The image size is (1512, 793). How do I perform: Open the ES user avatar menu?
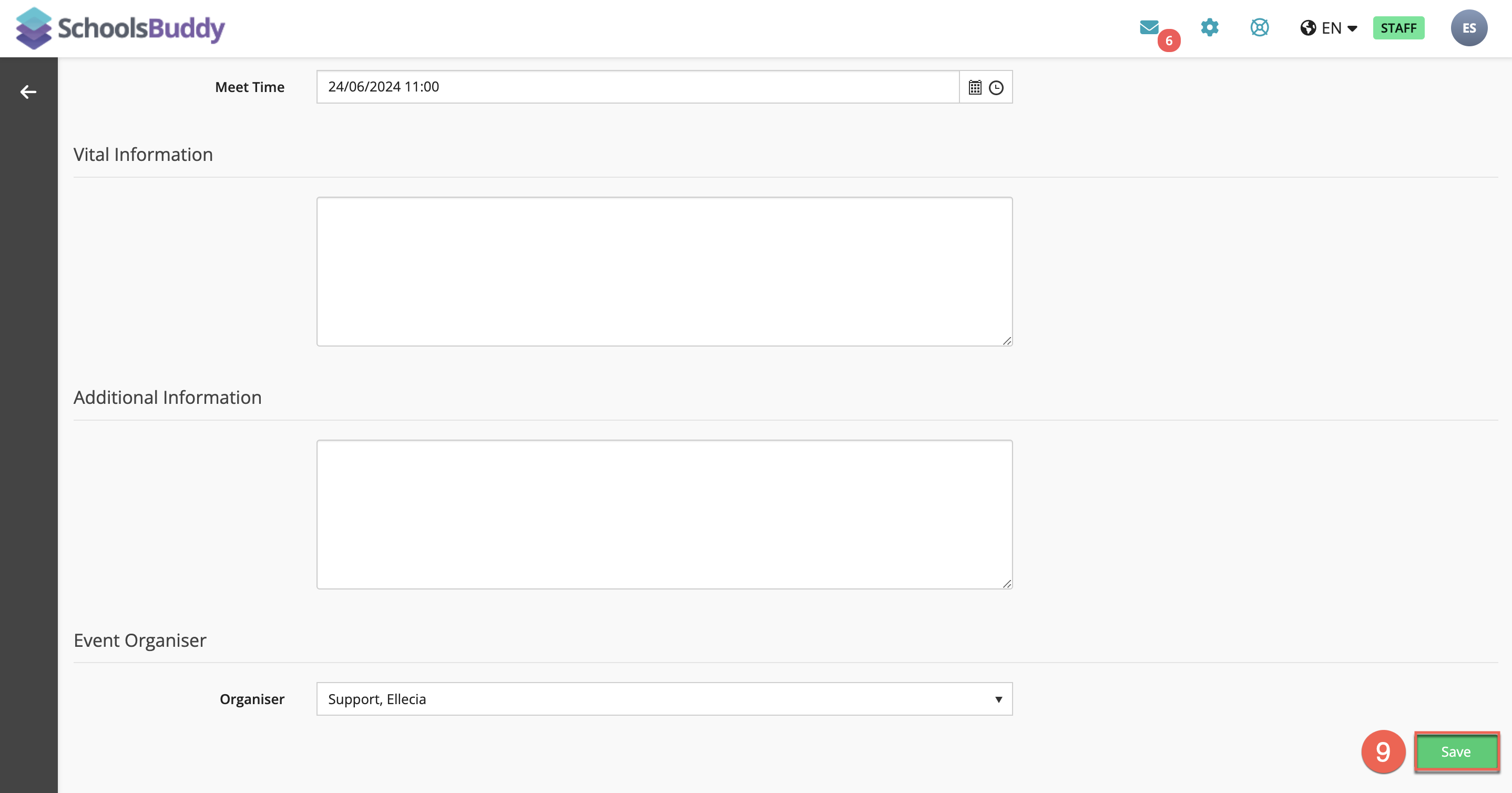[1468, 28]
